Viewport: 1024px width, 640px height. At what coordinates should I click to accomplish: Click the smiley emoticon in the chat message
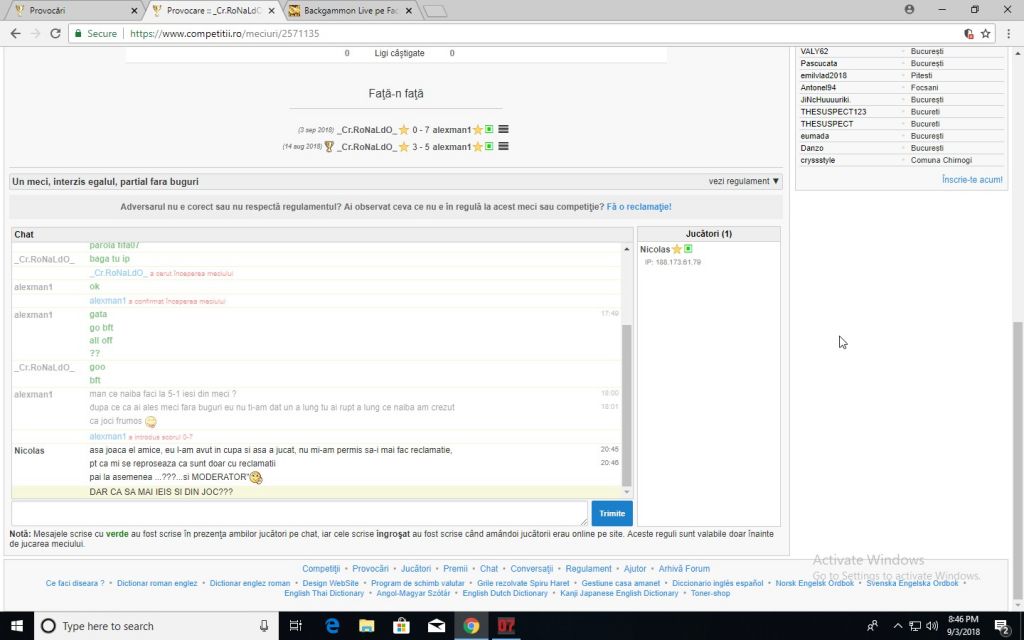pos(150,422)
